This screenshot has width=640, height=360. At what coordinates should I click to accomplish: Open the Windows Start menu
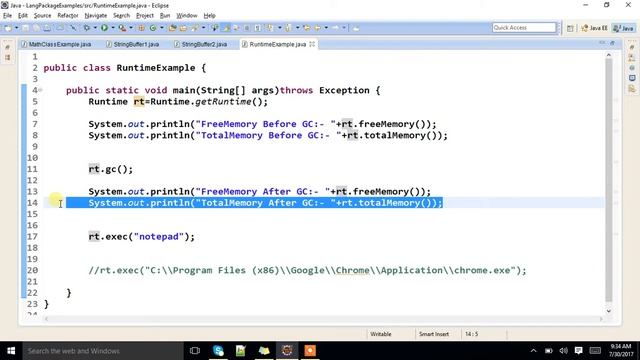[x=11, y=351]
